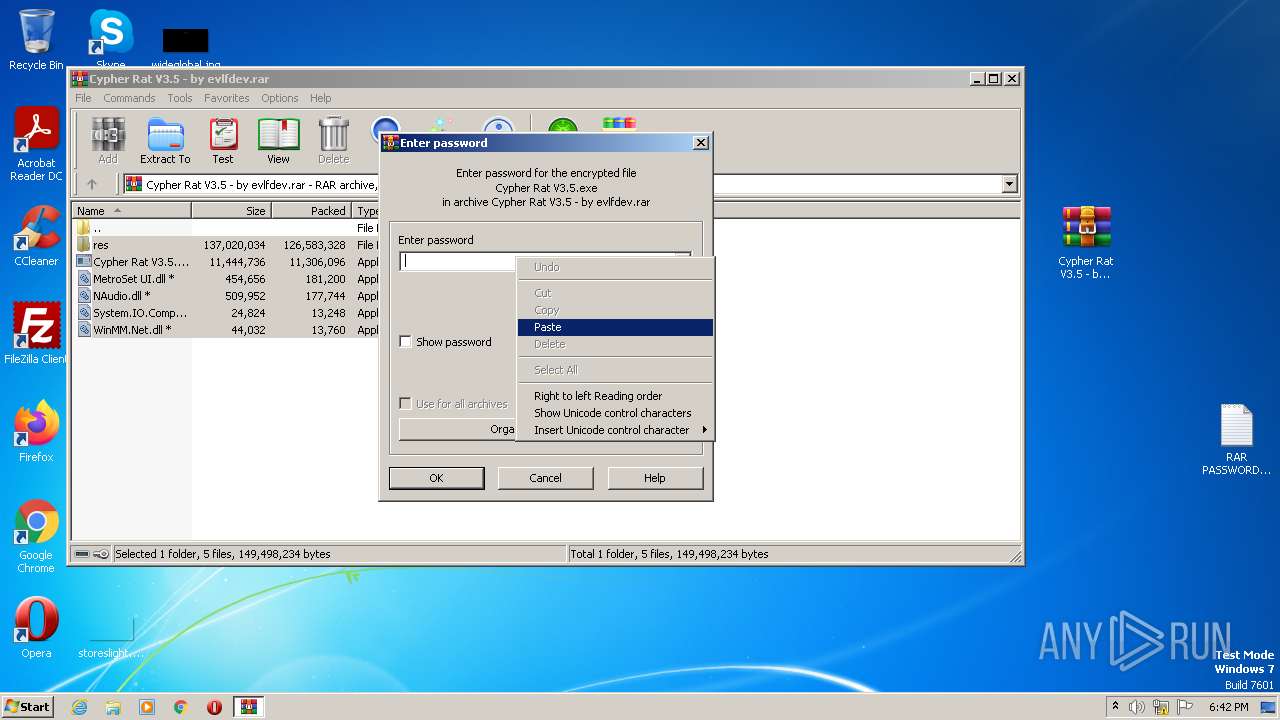Select the Opera desktop icon
This screenshot has height=720, width=1280.
point(36,628)
